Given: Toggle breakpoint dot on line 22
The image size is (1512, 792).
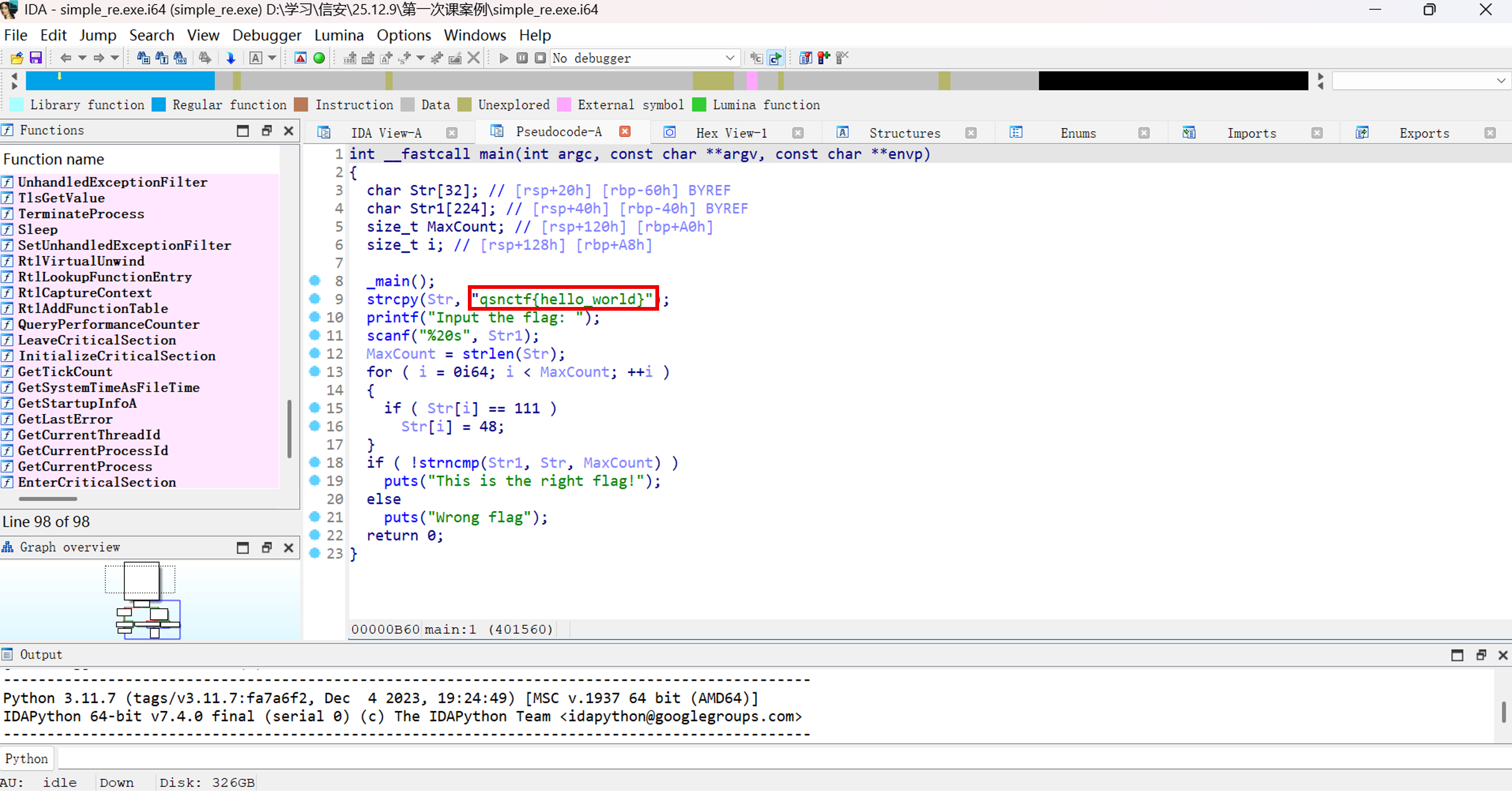Looking at the screenshot, I should tap(315, 535).
